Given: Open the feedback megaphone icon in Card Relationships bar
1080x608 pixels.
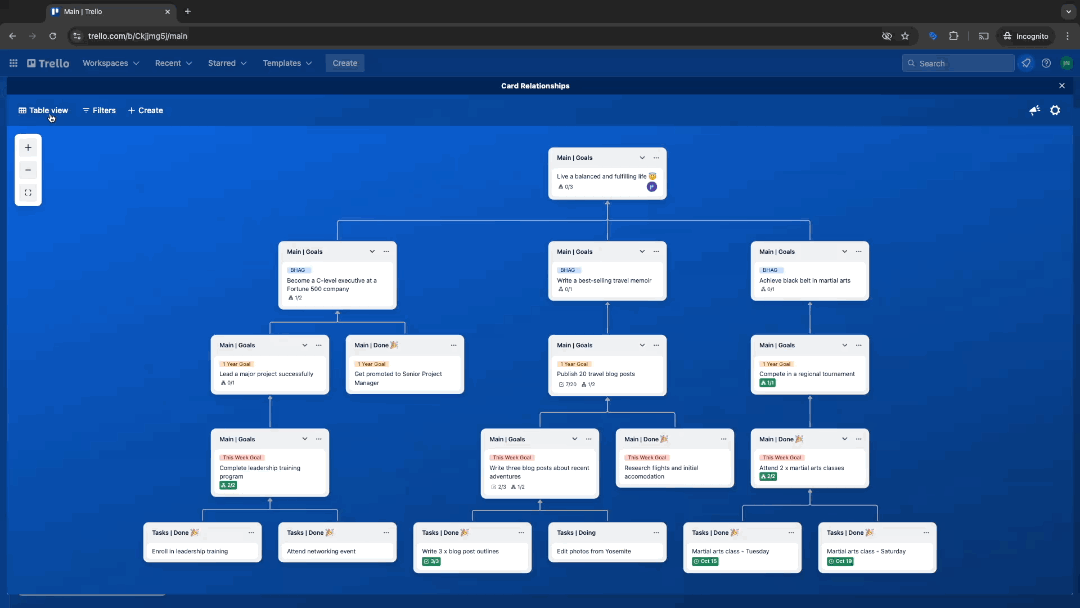Looking at the screenshot, I should (1034, 110).
